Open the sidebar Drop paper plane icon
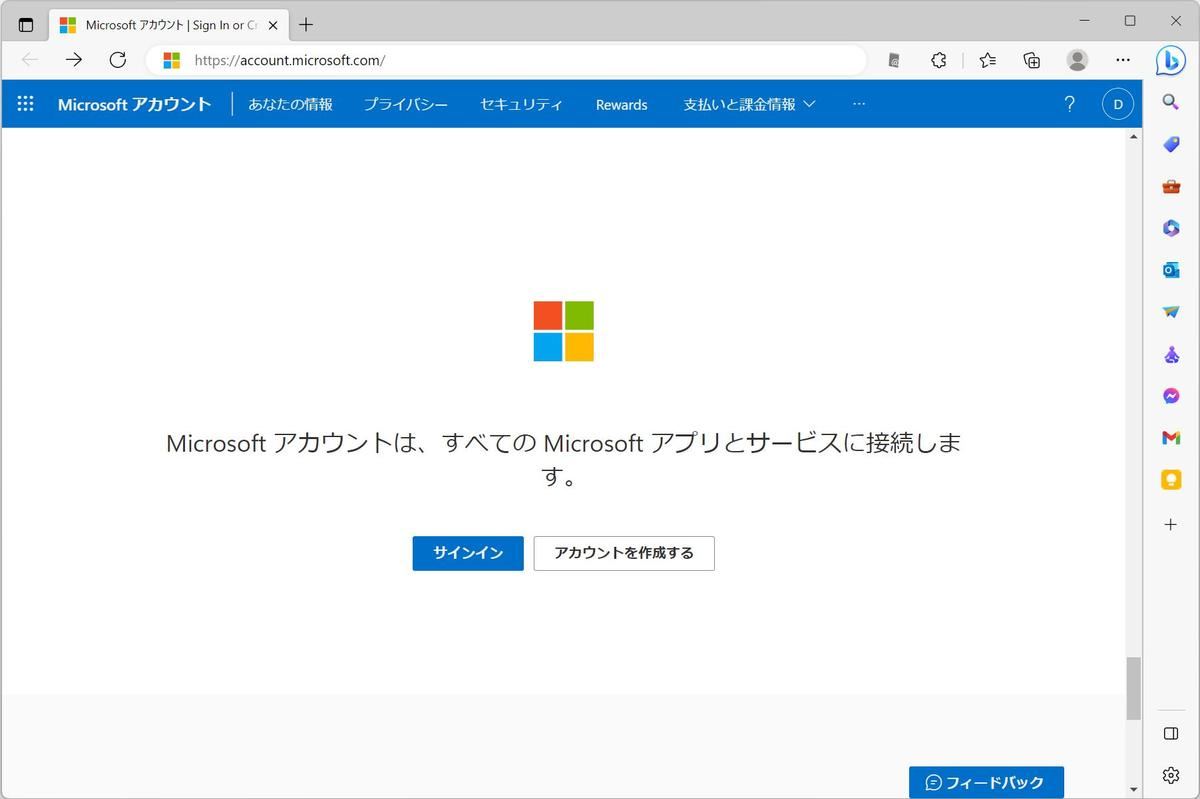Image resolution: width=1200 pixels, height=799 pixels. [x=1171, y=312]
